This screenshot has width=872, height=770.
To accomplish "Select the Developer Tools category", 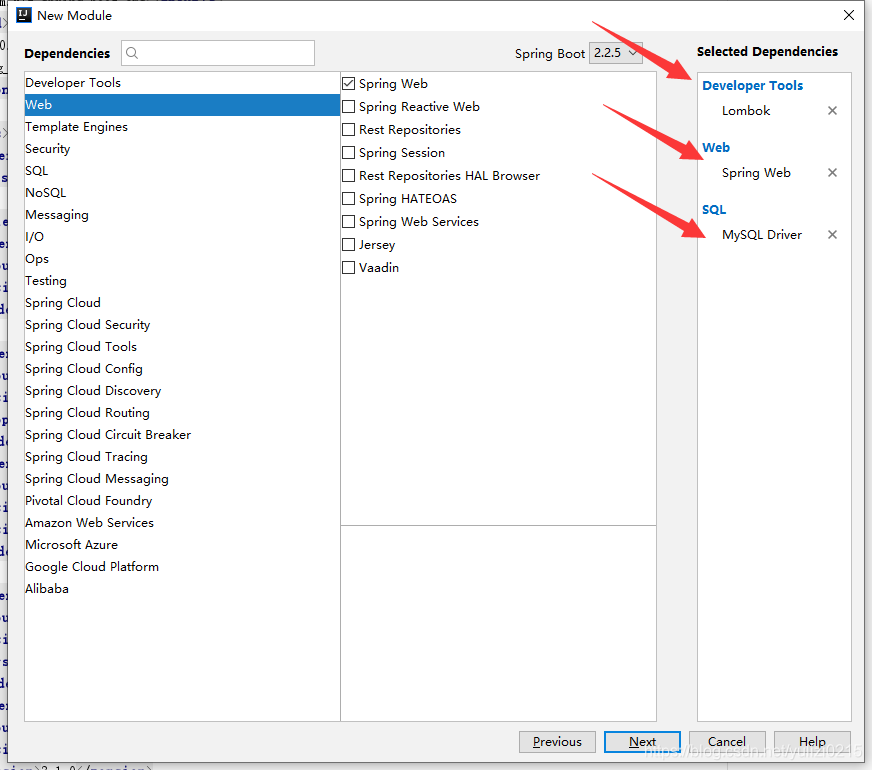I will 72,83.
